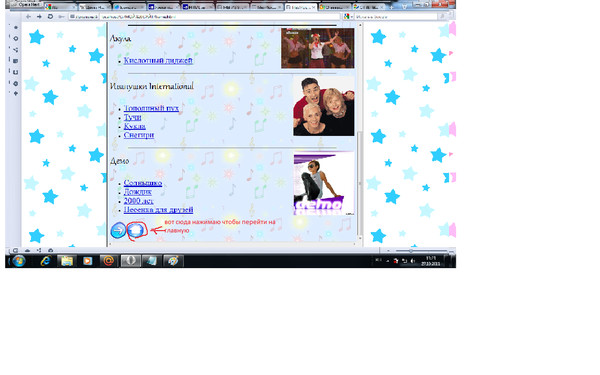Click the browser address bar field
This screenshot has width=600, height=375.
tap(219, 17)
